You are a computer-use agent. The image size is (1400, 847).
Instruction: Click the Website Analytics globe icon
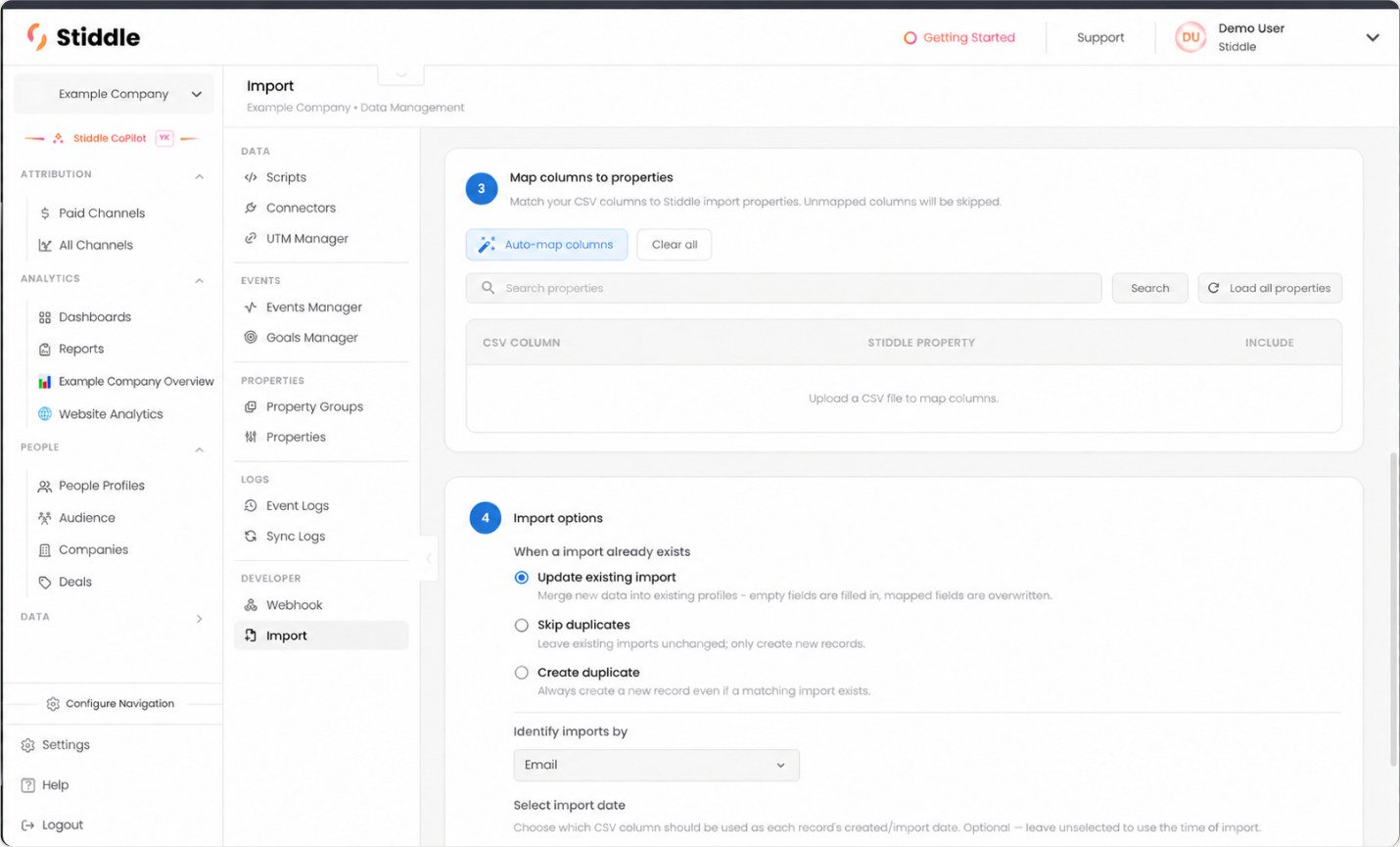click(x=44, y=414)
